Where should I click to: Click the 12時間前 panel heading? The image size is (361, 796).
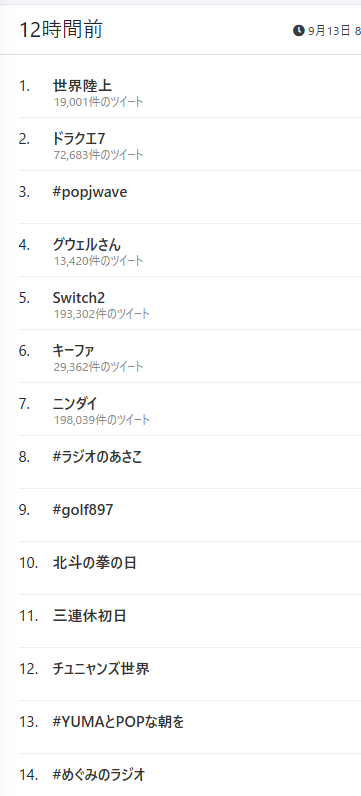60,30
